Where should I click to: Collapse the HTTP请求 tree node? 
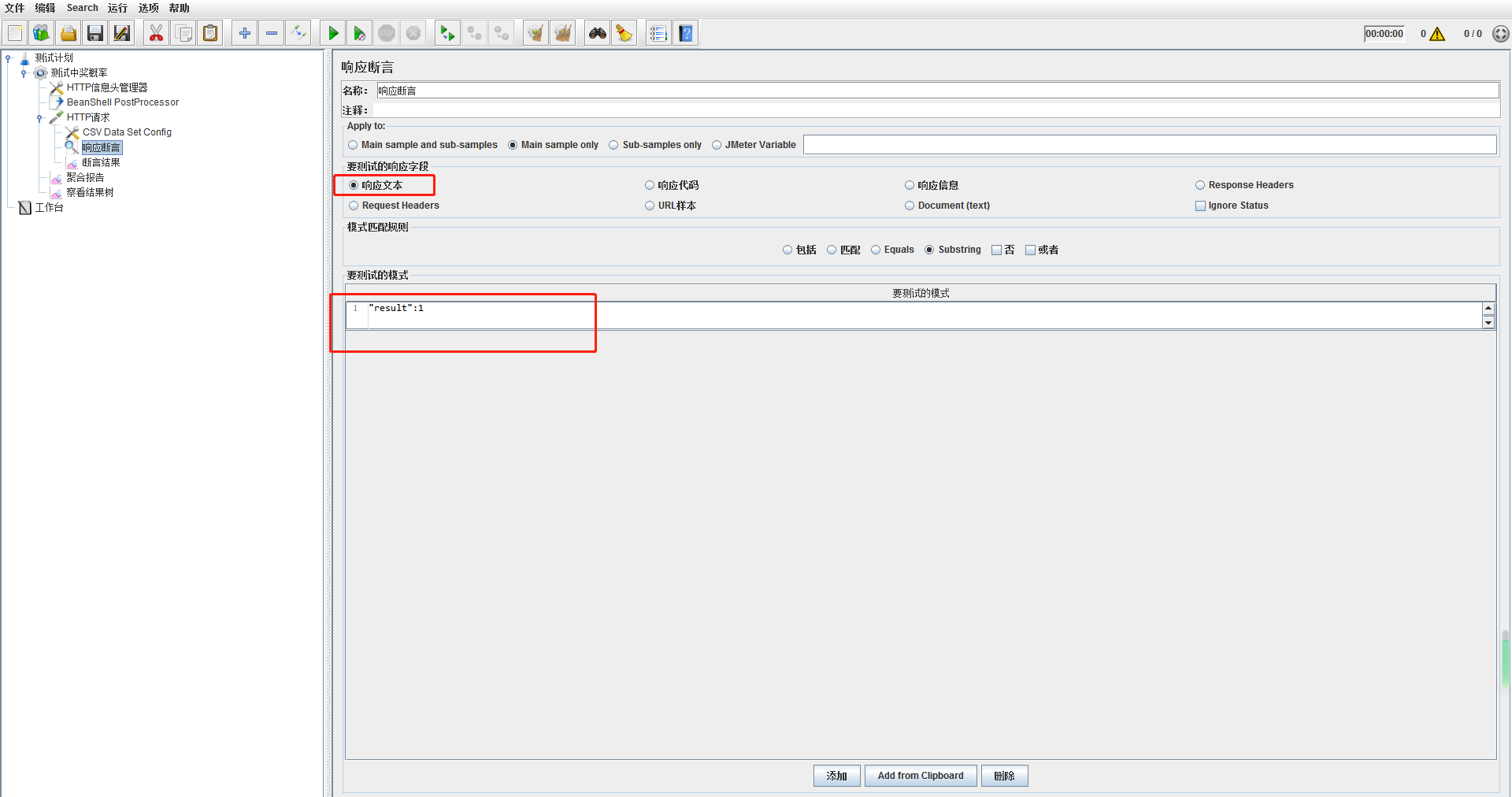(x=39, y=118)
